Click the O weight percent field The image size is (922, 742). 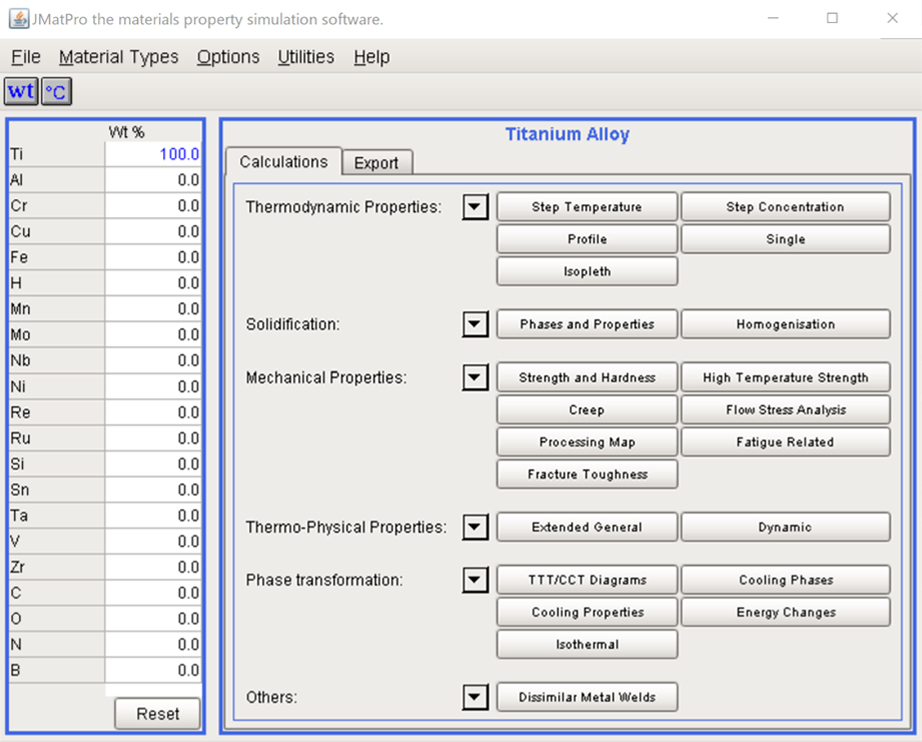(x=153, y=619)
